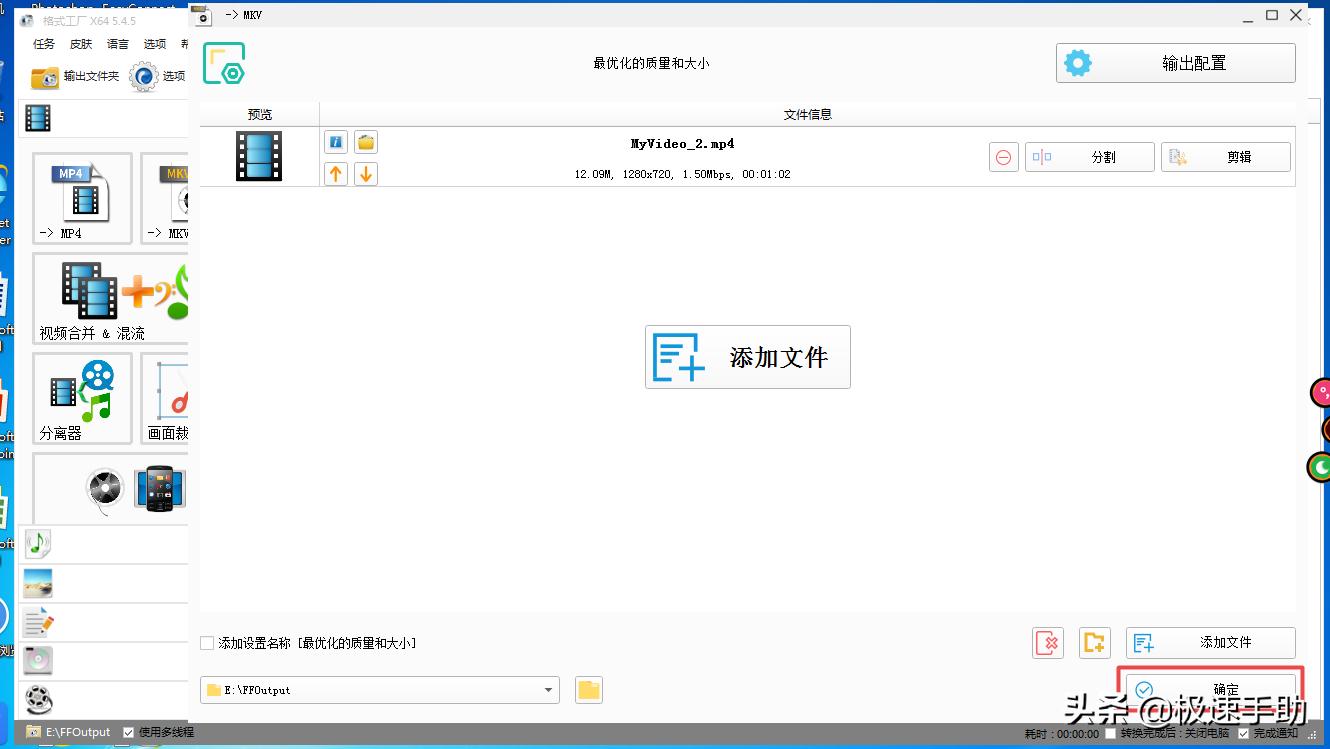Viewport: 1330px width, 749px height.
Task: Select the 分离器 splitter tool
Action: tap(82, 397)
